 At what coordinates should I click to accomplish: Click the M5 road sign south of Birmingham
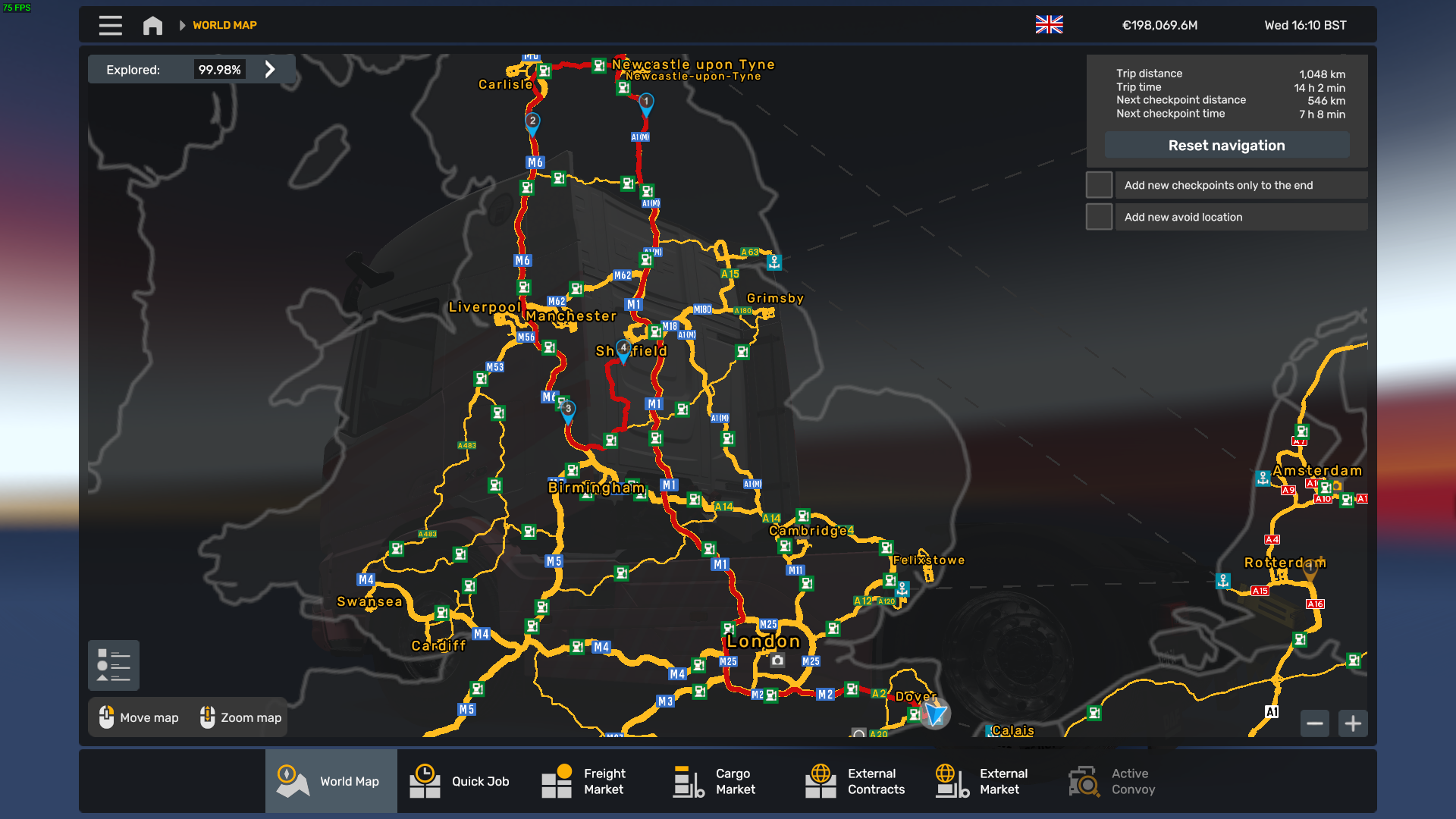(x=554, y=562)
